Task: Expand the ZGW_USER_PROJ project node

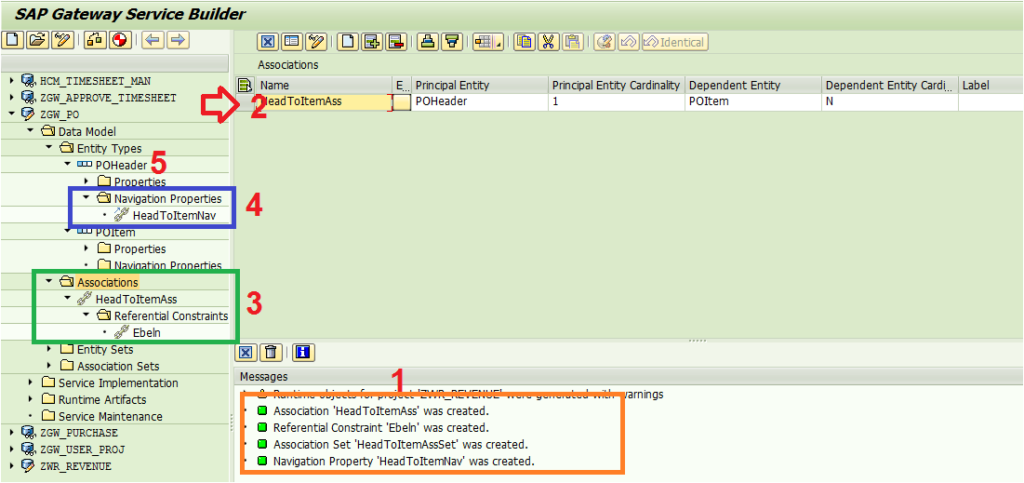Action: (x=11, y=450)
